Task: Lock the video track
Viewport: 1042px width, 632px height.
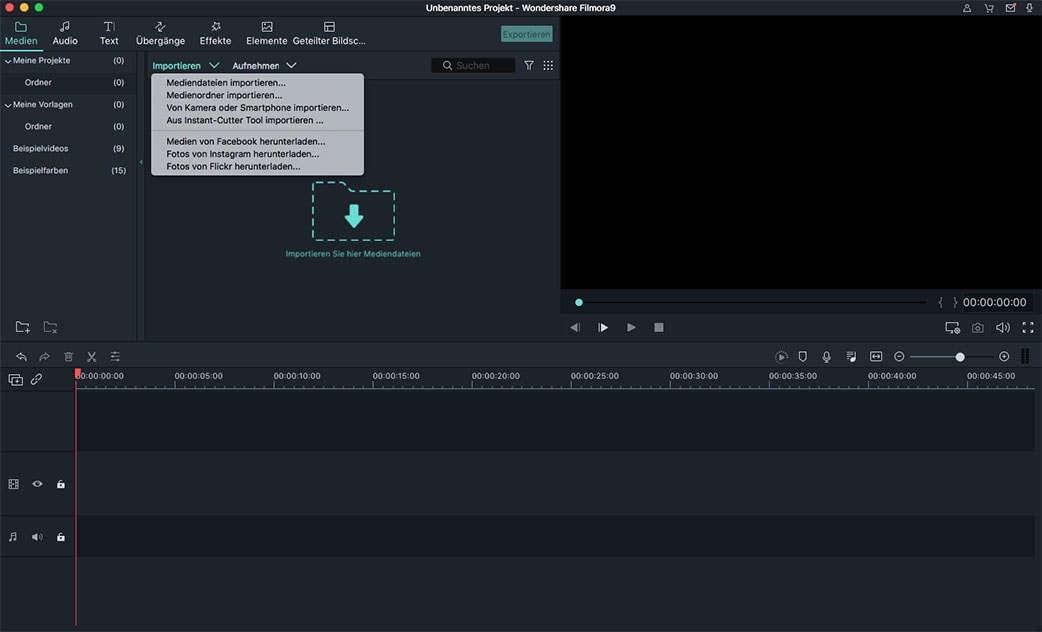Action: [60, 484]
